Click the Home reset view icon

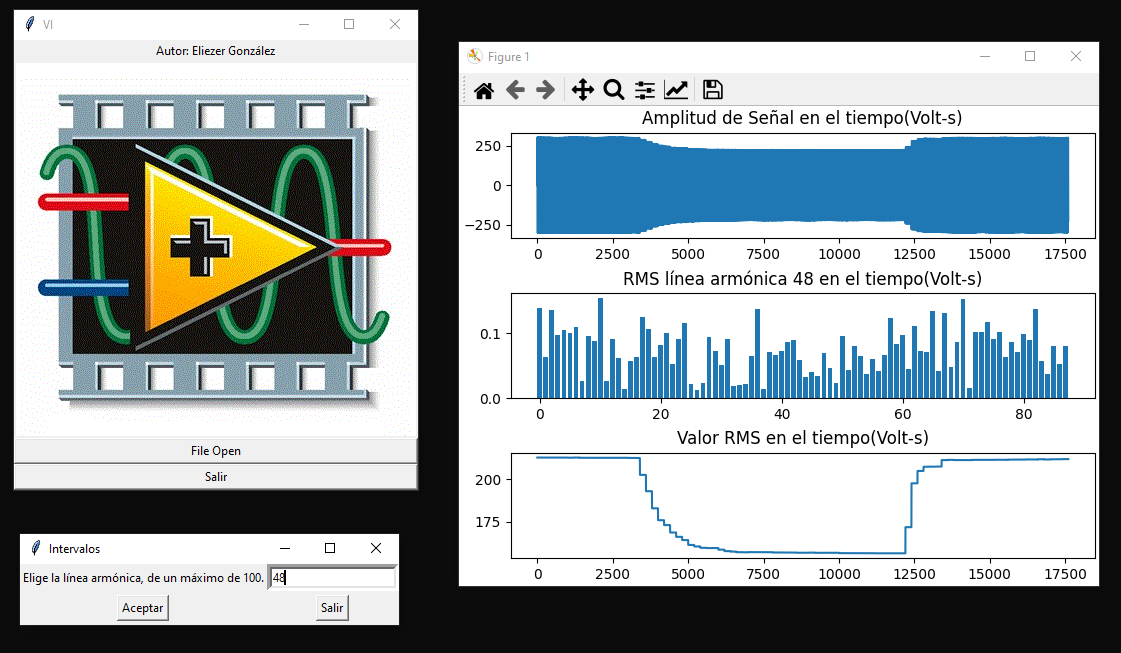tap(484, 90)
